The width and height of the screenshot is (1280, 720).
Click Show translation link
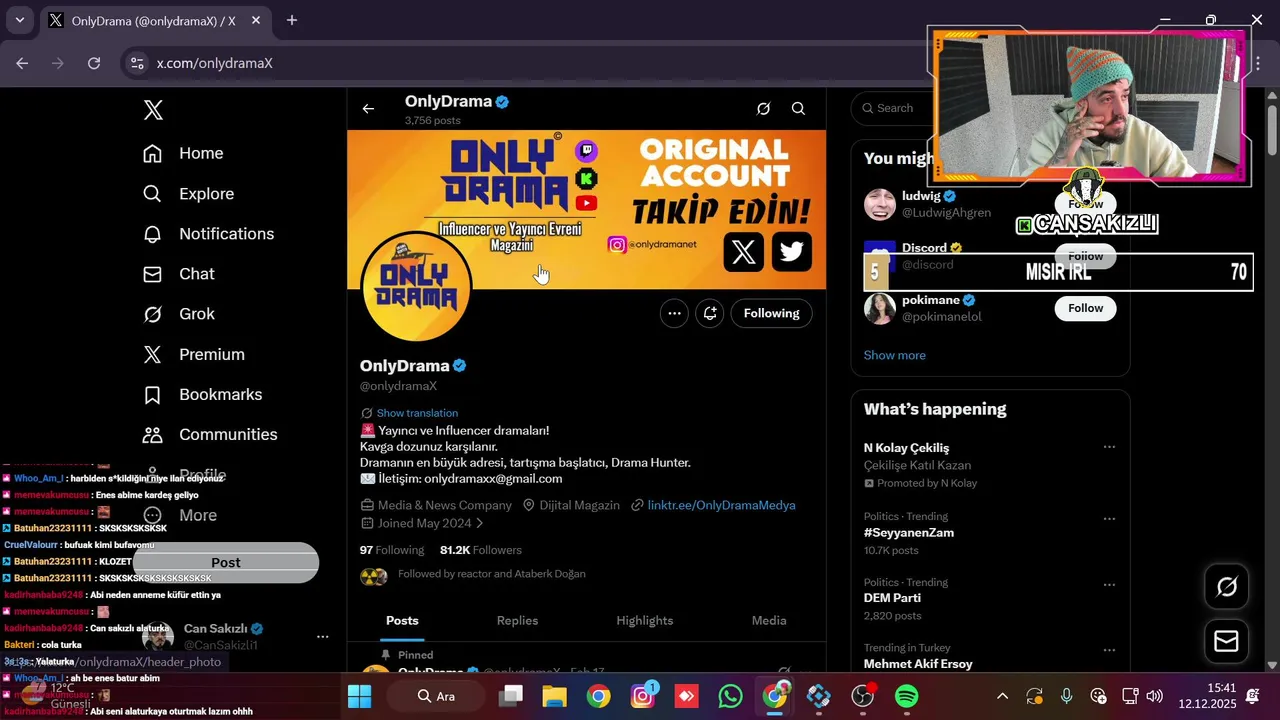pos(417,413)
